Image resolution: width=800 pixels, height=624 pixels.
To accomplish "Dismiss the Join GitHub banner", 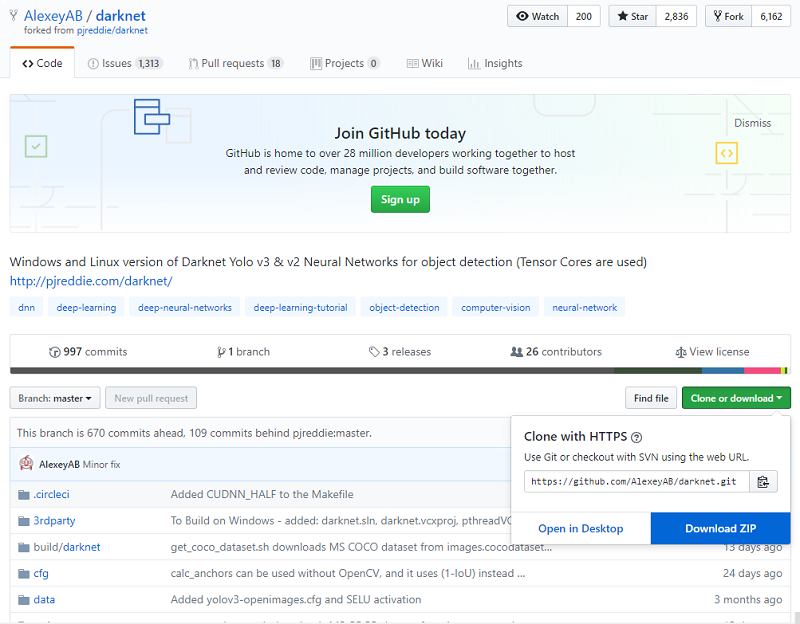I will 752,123.
